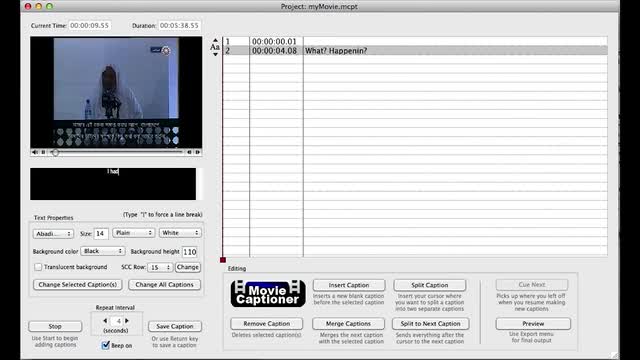The height and width of the screenshot is (360, 640).
Task: Open the White text color dropdown
Action: tap(180, 233)
